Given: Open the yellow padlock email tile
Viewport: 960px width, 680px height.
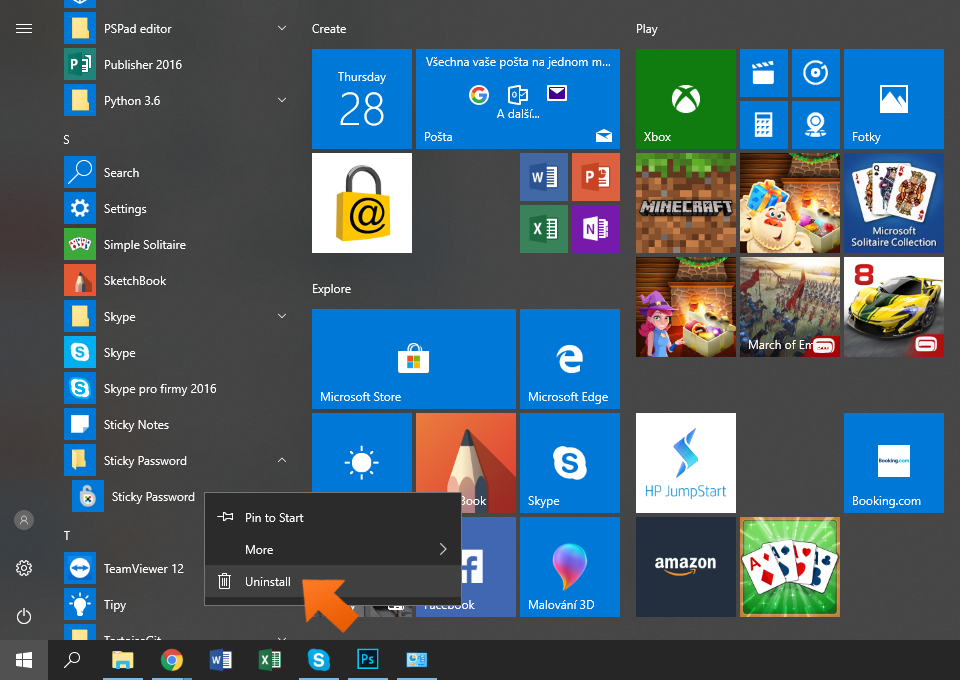Looking at the screenshot, I should pos(362,203).
